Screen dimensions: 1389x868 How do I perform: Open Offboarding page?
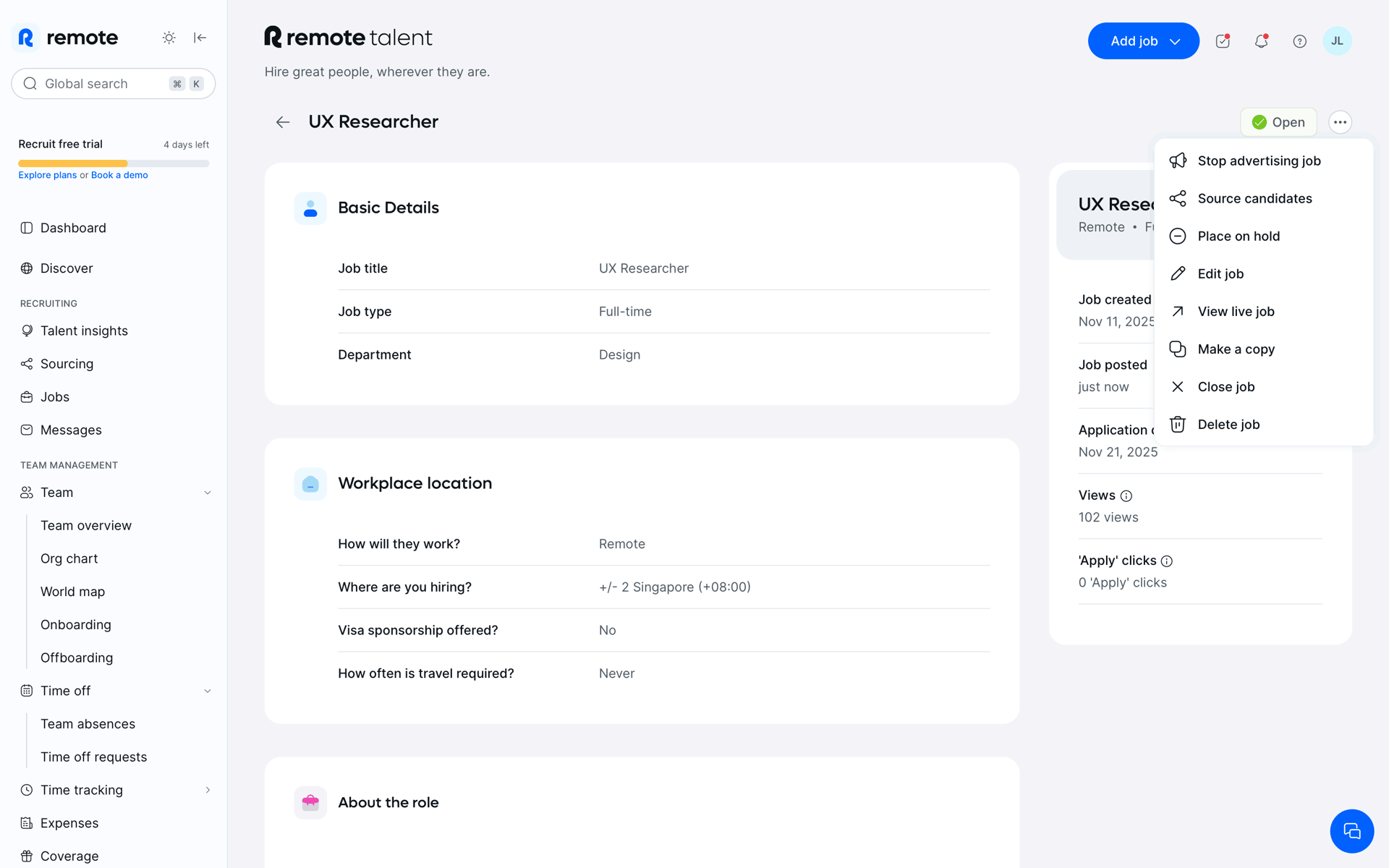coord(77,658)
